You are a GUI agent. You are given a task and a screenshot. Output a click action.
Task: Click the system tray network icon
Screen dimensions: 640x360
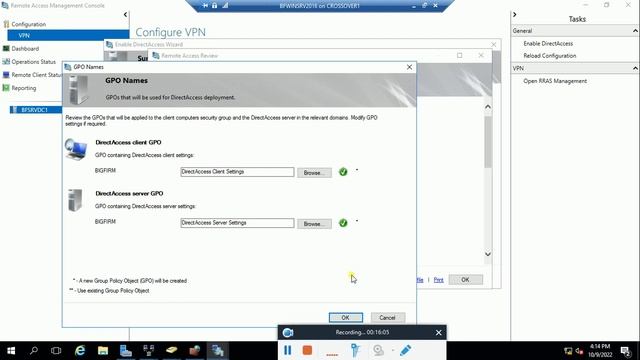pos(568,351)
